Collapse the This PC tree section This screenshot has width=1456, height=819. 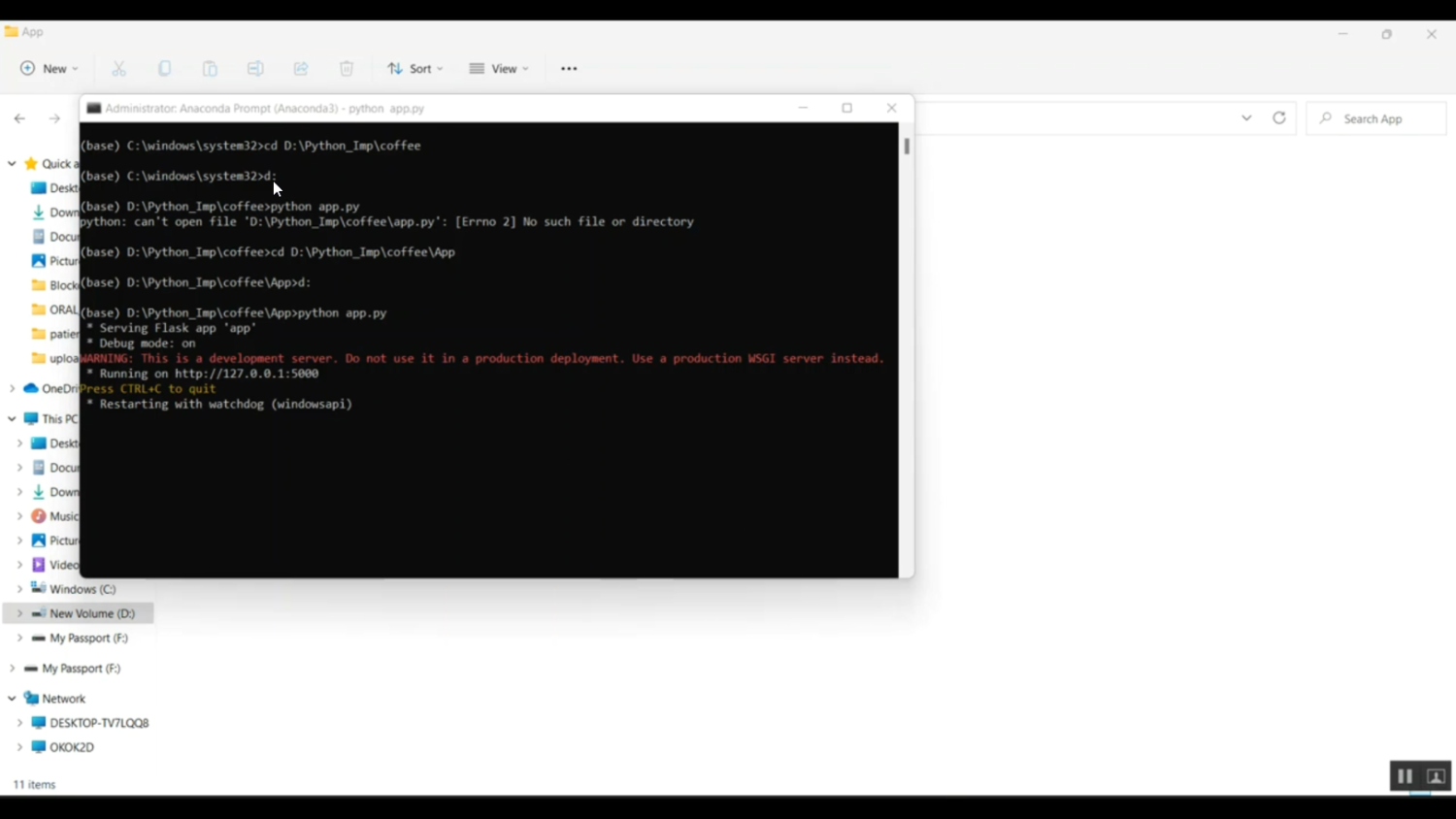[x=12, y=419]
